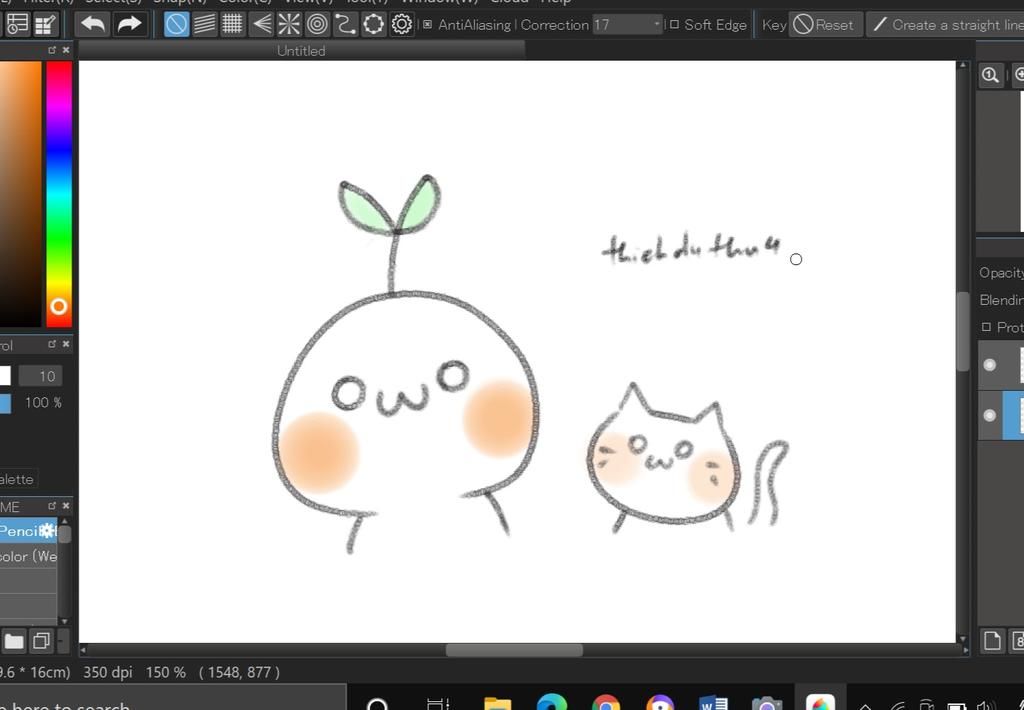Toggle the Protect checkbox in layers panel
The image size is (1024, 710).
coord(986,327)
